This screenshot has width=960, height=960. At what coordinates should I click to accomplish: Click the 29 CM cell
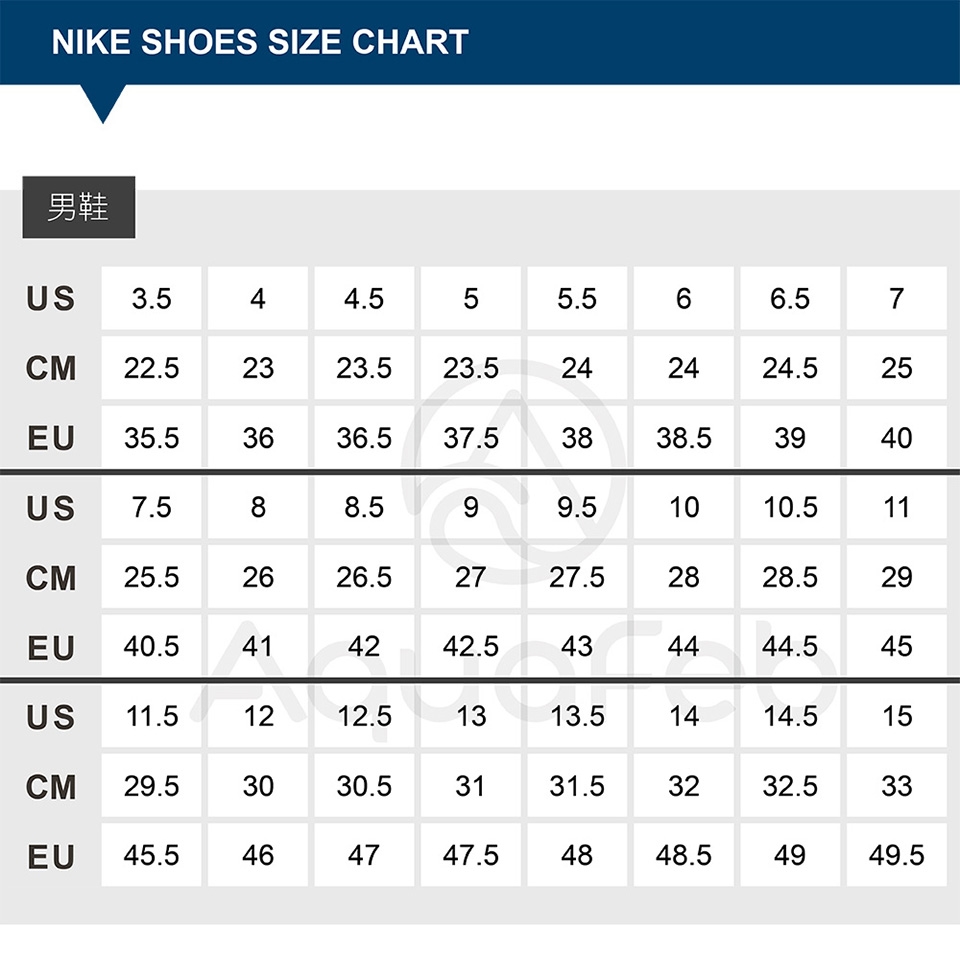click(x=897, y=577)
